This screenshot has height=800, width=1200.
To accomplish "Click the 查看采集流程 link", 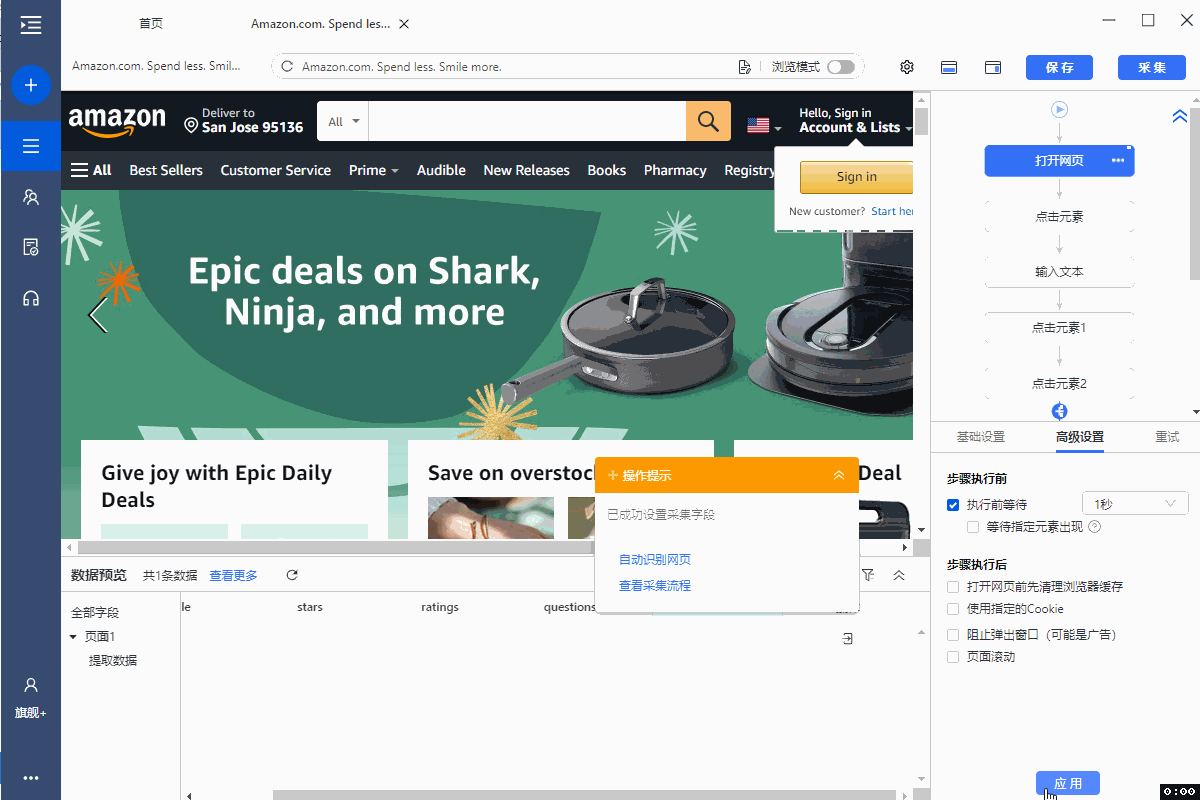I will pos(655,586).
